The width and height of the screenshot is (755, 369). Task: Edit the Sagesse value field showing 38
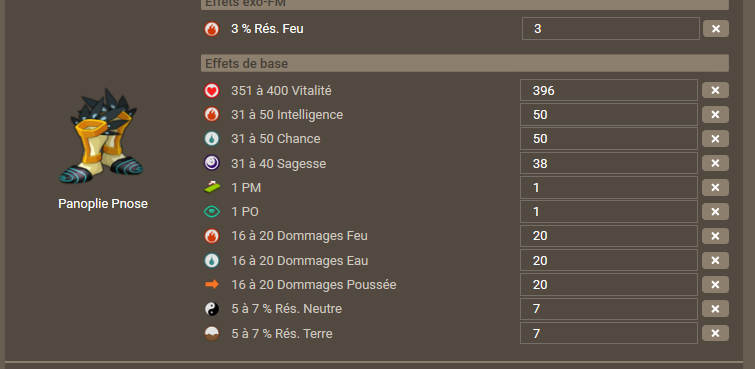tap(609, 163)
